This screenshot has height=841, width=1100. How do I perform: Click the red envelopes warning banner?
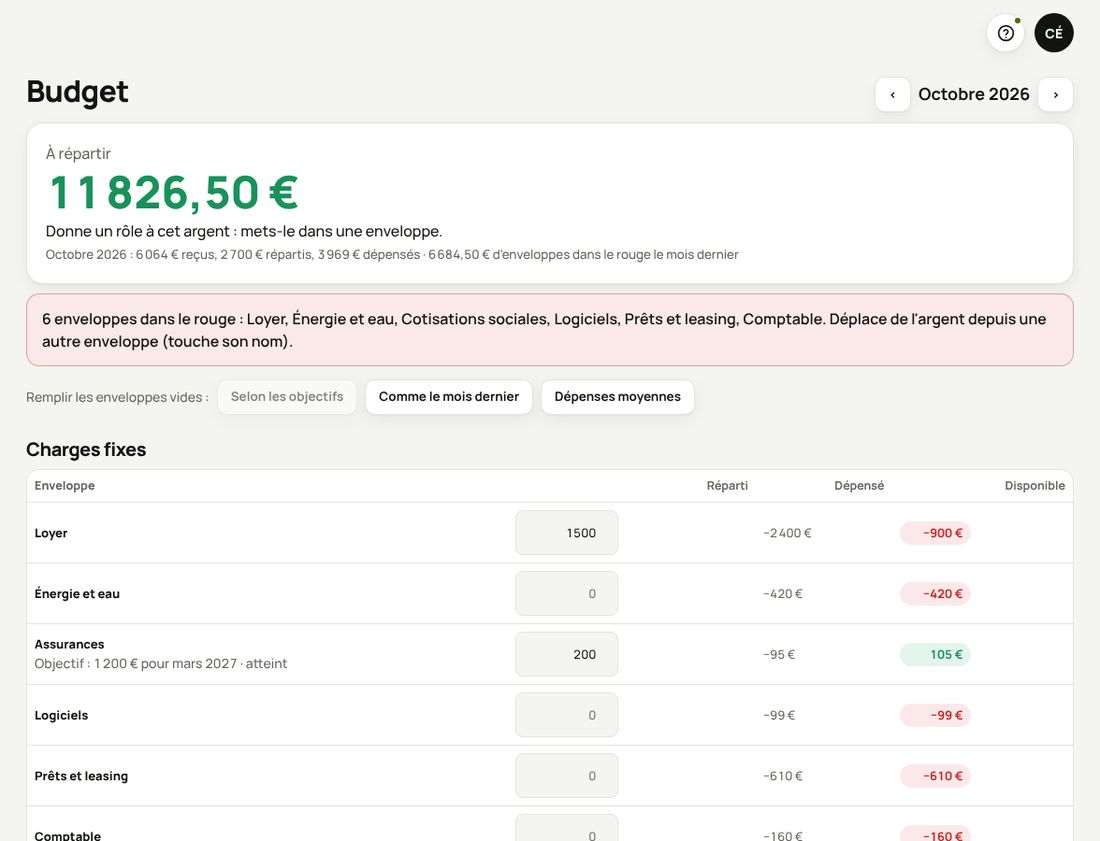coord(550,330)
